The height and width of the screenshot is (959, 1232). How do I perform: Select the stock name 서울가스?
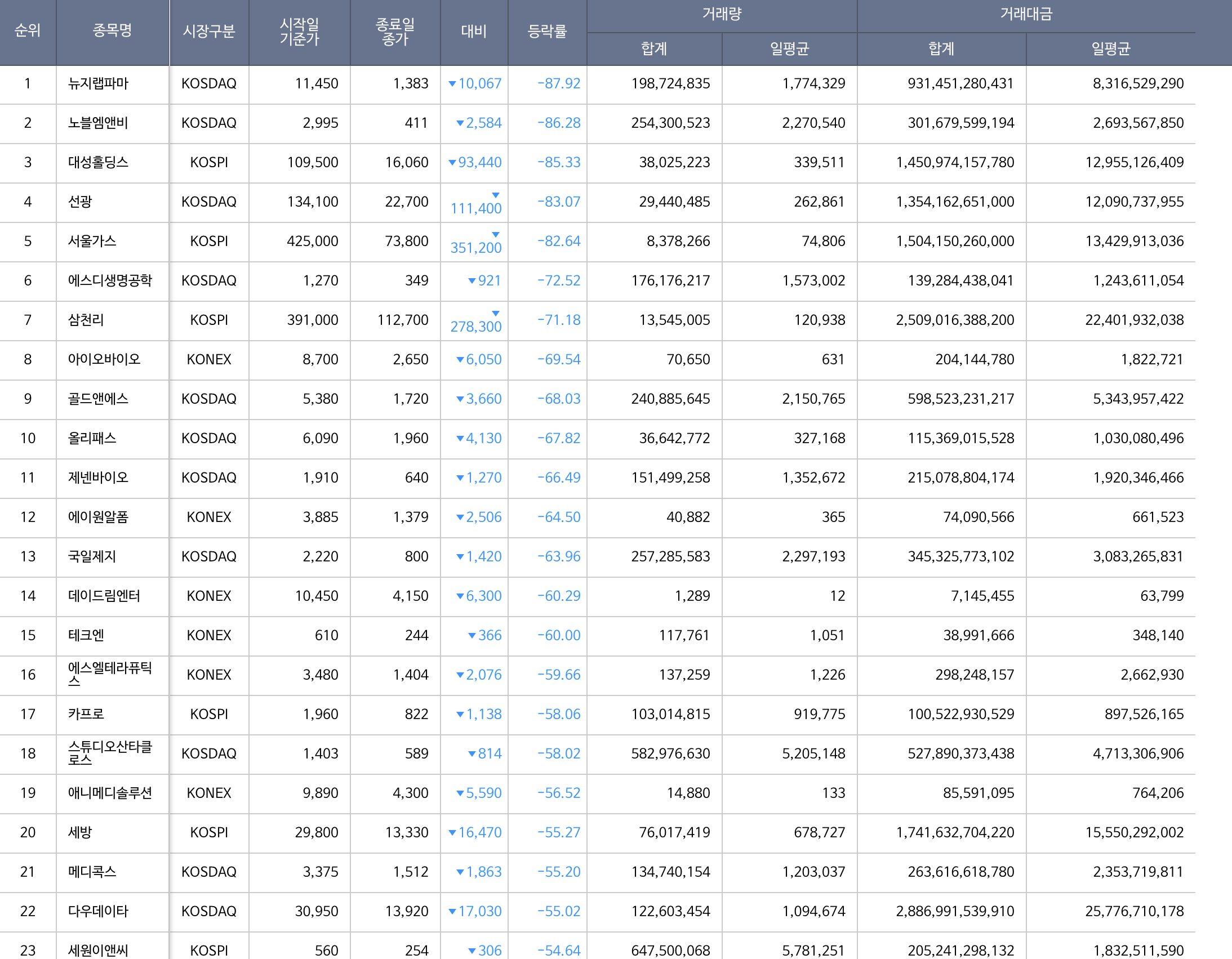(92, 242)
